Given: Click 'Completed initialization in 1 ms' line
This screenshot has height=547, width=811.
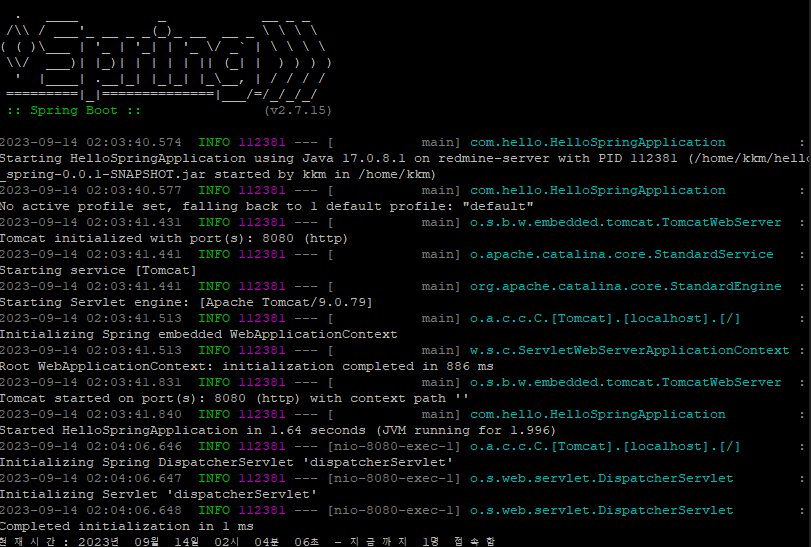Looking at the screenshot, I should click(127, 526).
